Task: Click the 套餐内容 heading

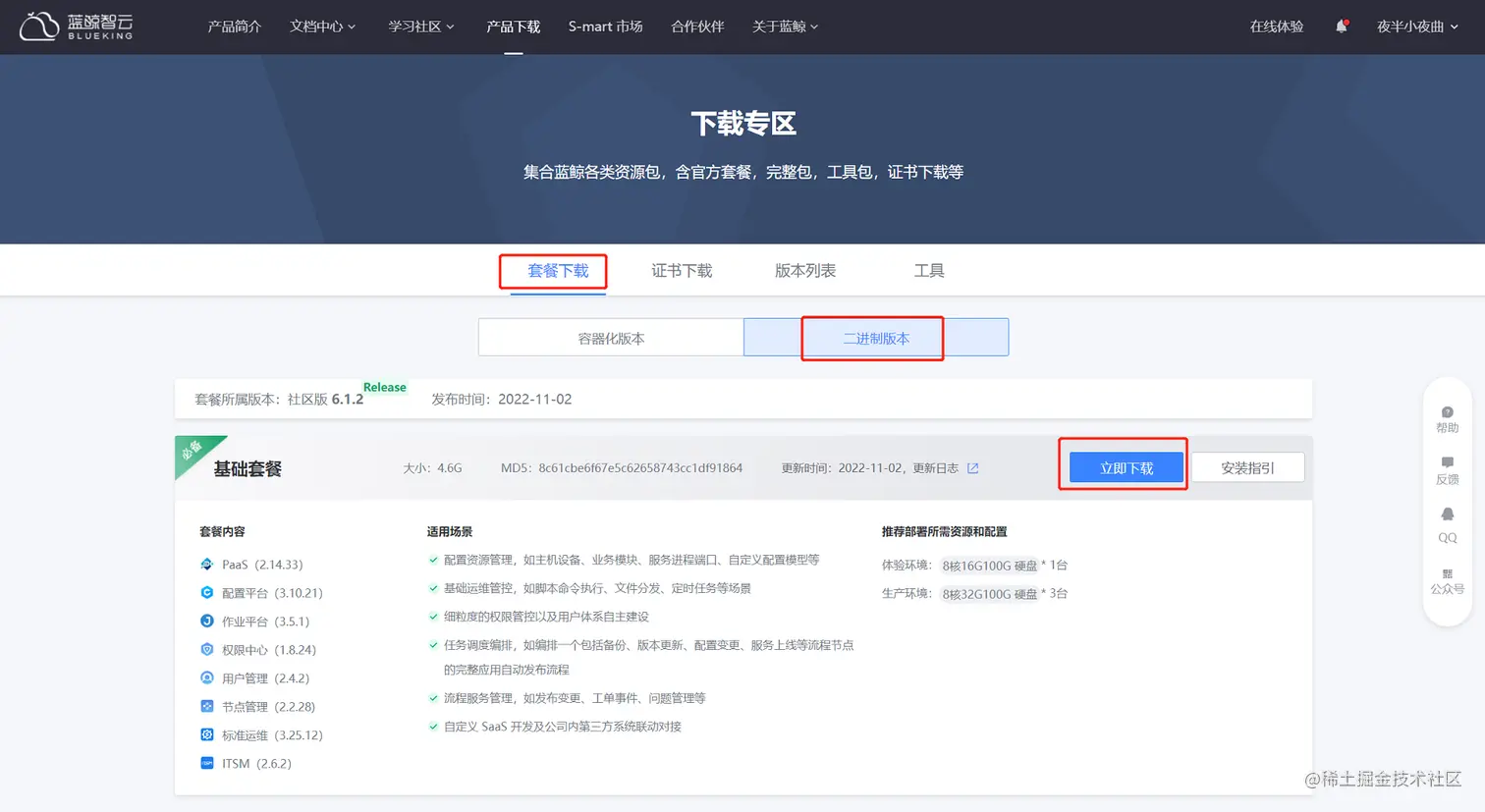Action: pyautogui.click(x=222, y=531)
